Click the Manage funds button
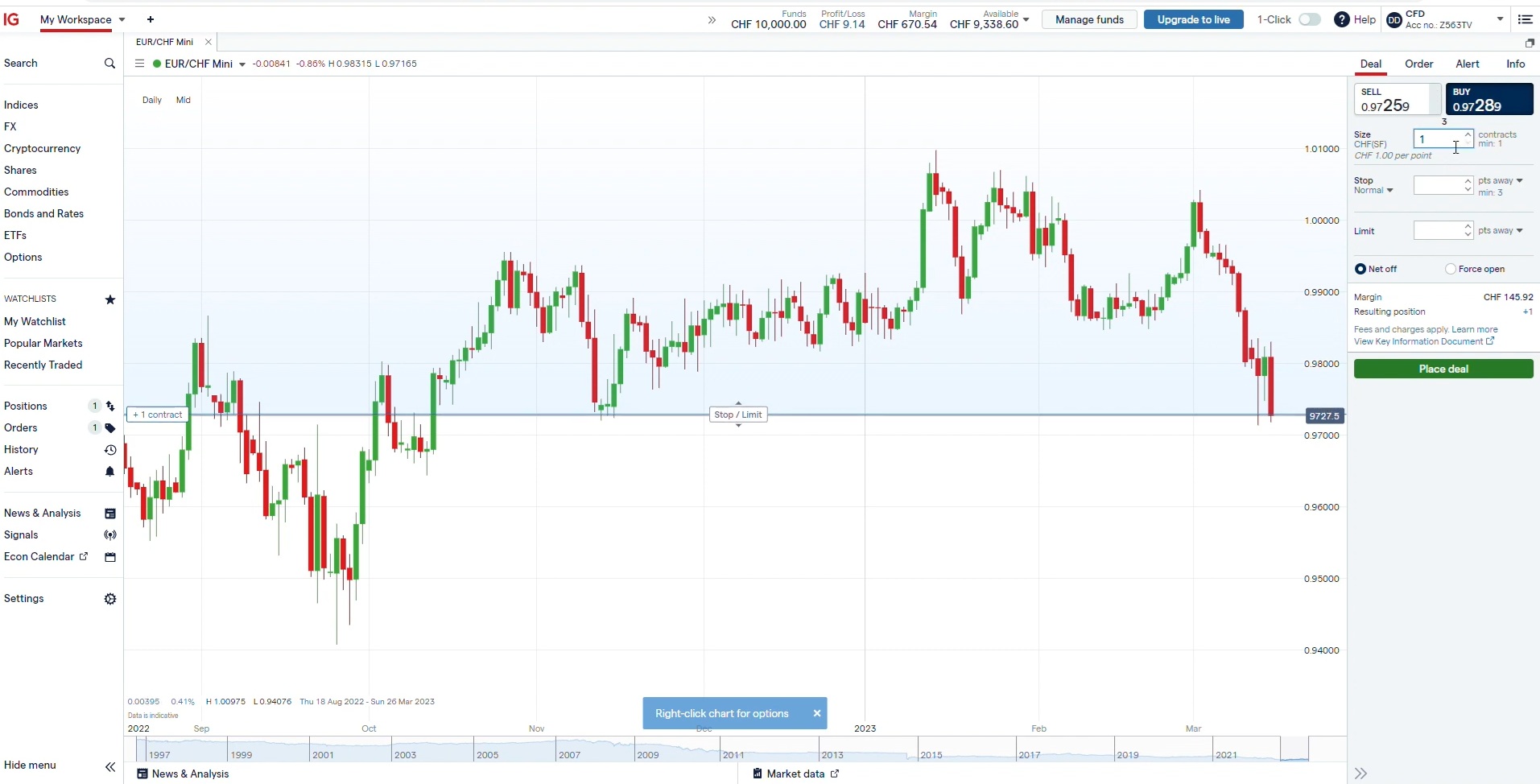 click(1089, 19)
